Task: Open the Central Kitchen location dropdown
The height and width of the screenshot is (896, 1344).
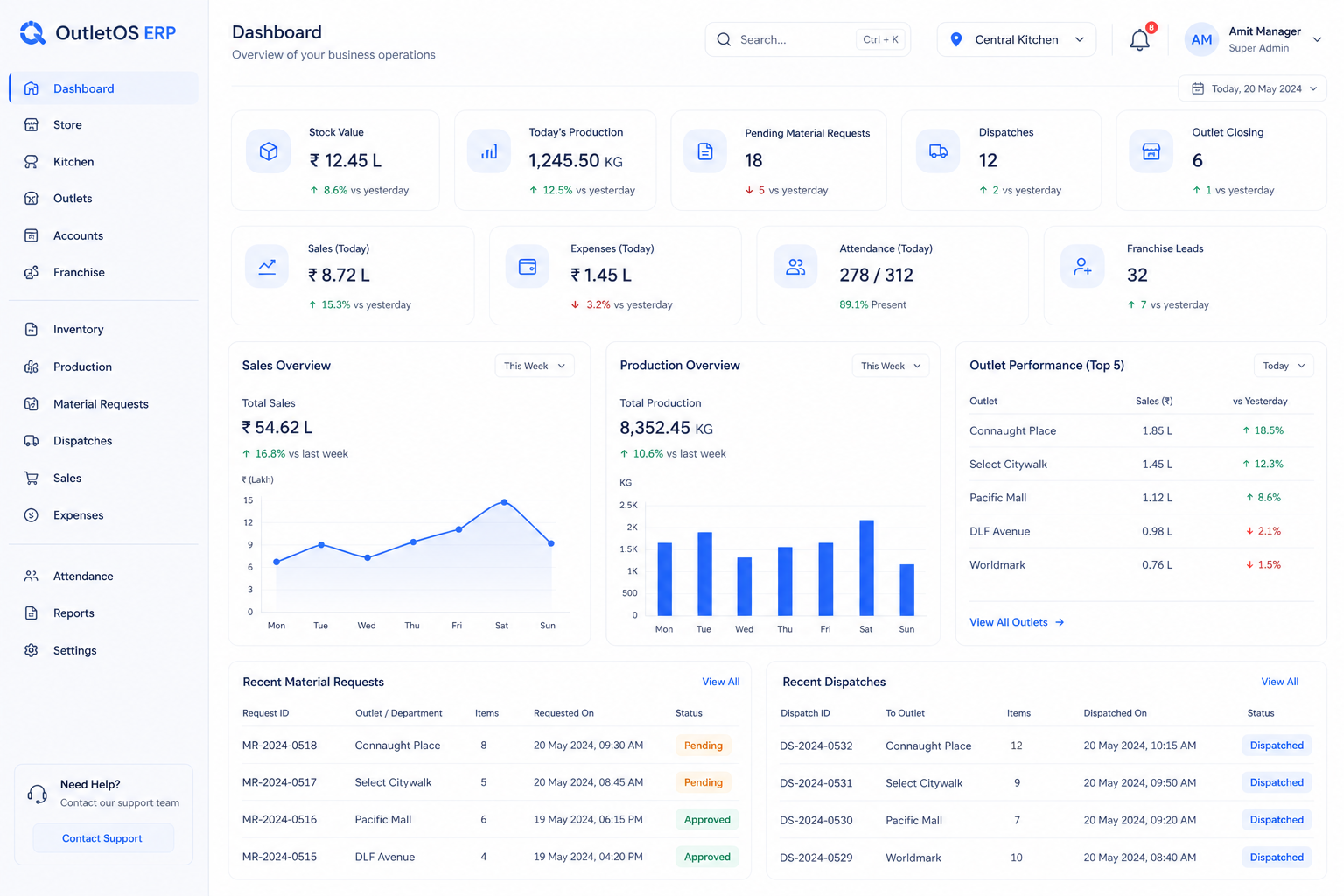Action: click(x=1017, y=39)
